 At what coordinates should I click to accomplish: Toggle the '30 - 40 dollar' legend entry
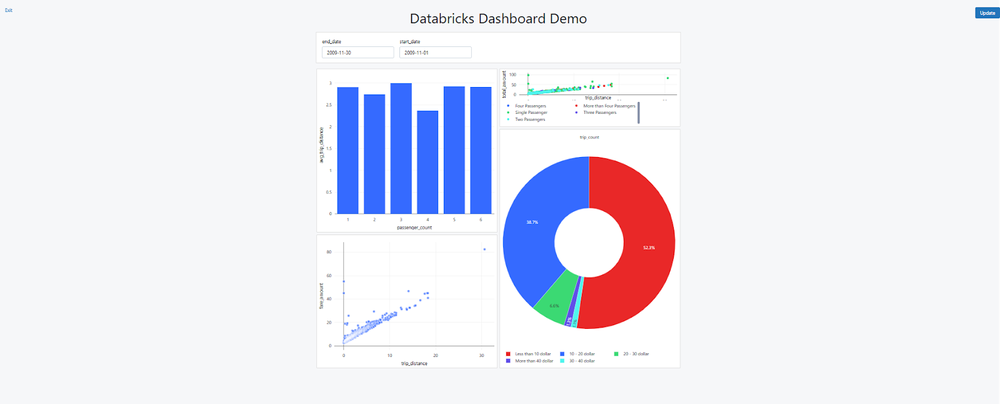(x=580, y=361)
